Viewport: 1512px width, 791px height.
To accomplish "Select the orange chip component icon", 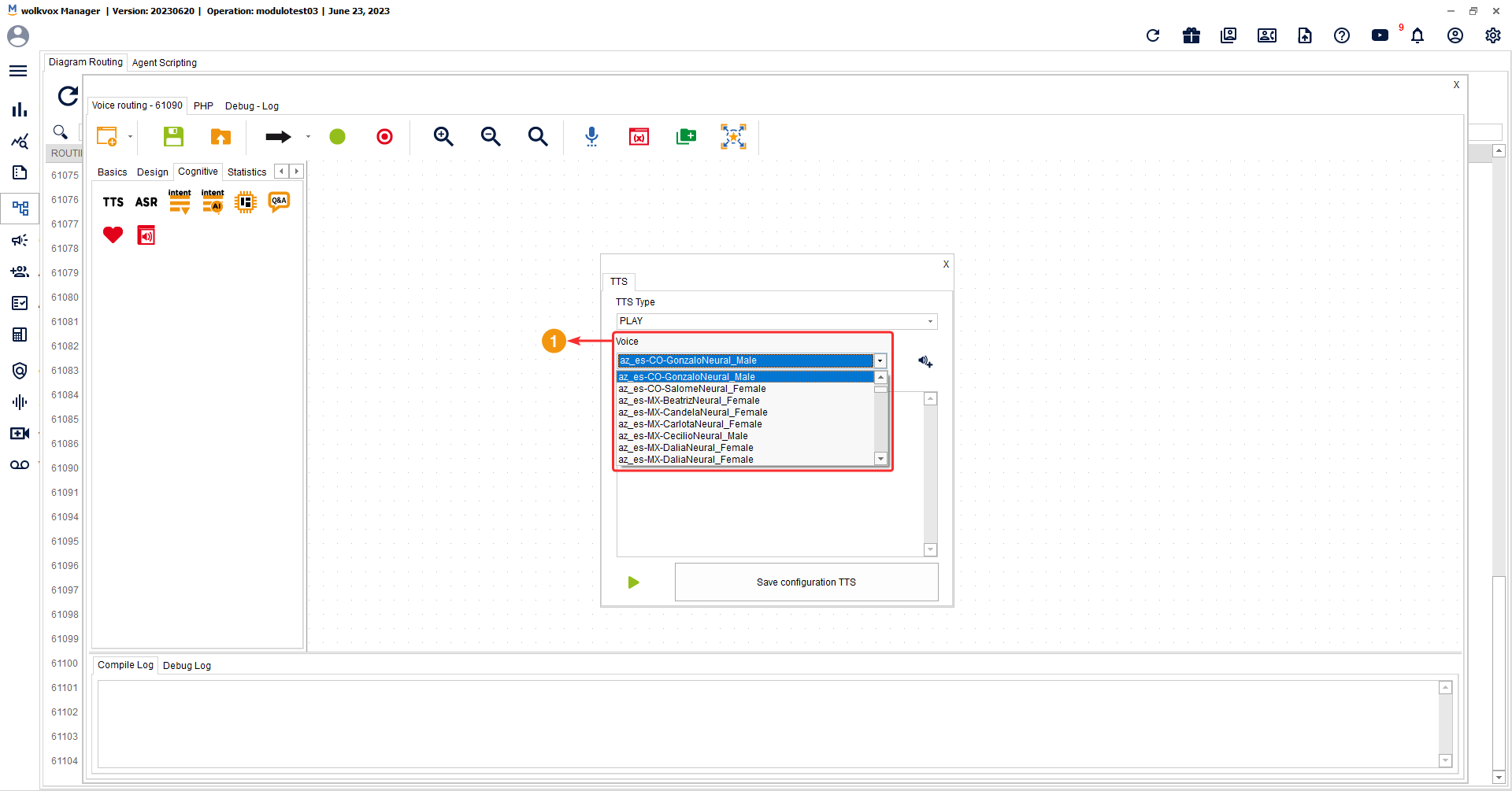I will (246, 202).
